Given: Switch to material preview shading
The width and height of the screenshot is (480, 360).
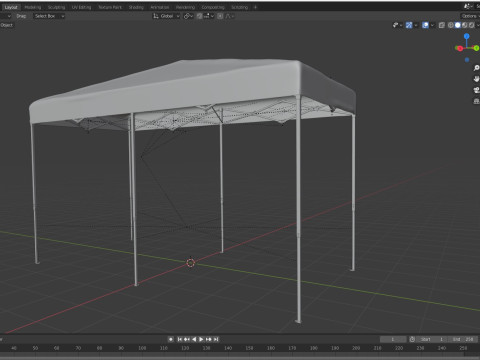Looking at the screenshot, I should (465, 25).
